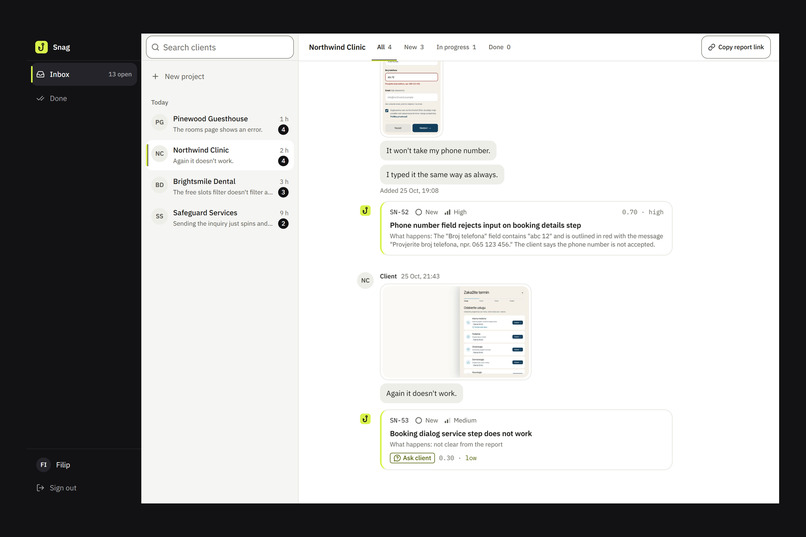Click the SN-52 ticket ID

(399, 212)
